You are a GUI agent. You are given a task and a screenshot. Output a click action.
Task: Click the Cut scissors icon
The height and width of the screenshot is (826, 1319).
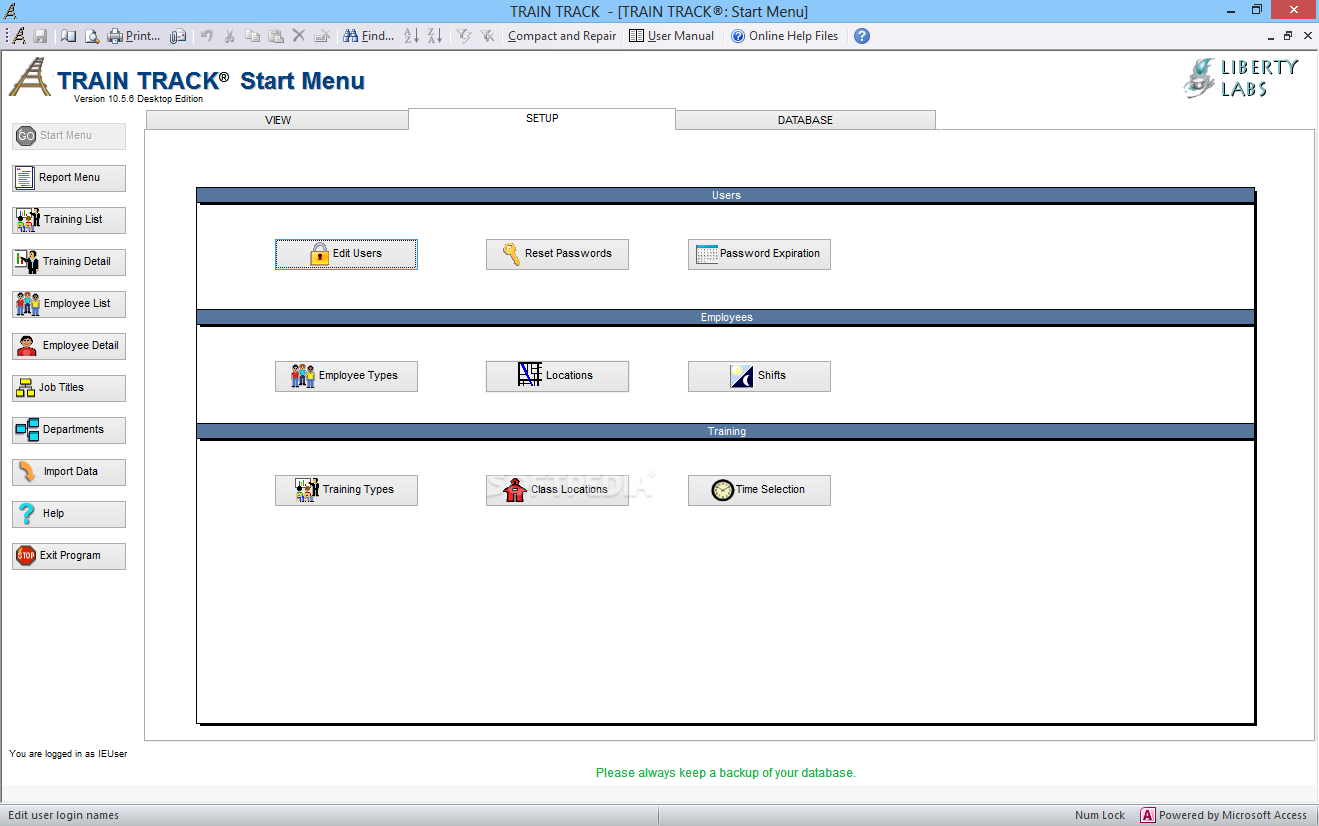(x=229, y=36)
